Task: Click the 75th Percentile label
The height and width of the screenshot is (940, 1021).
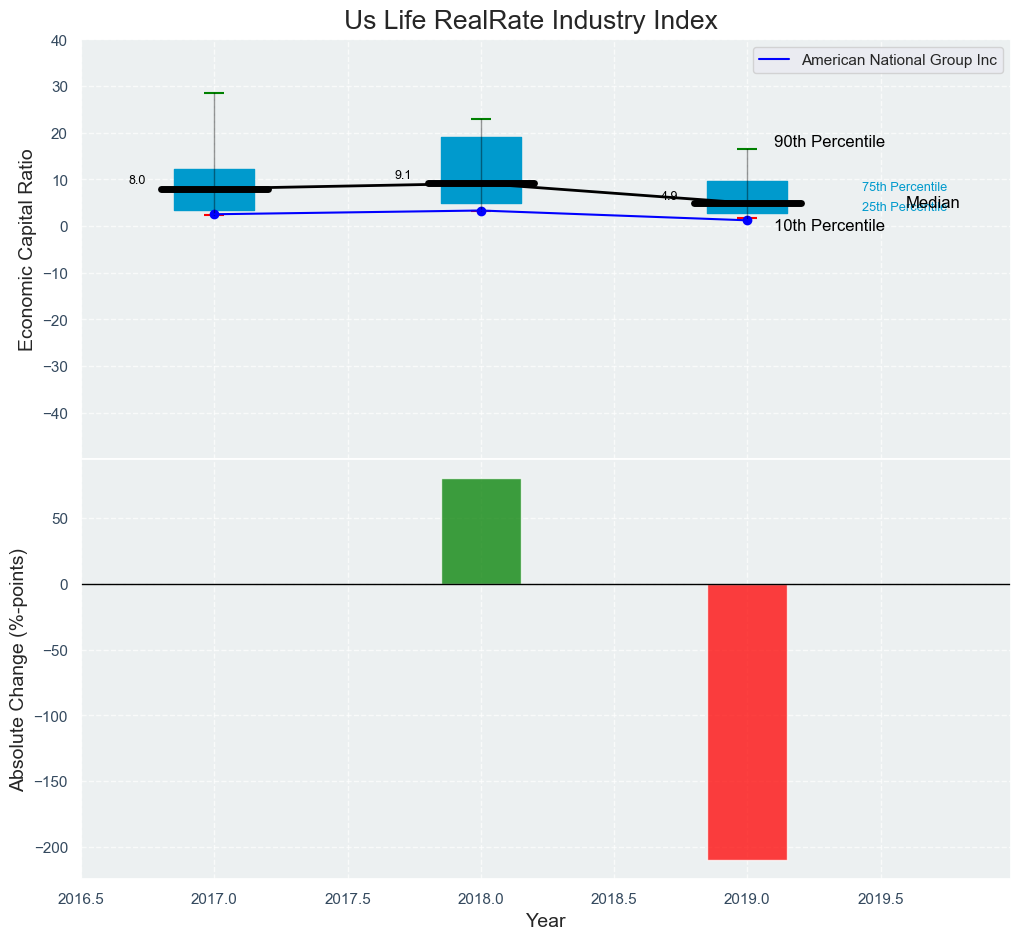Action: tap(904, 187)
